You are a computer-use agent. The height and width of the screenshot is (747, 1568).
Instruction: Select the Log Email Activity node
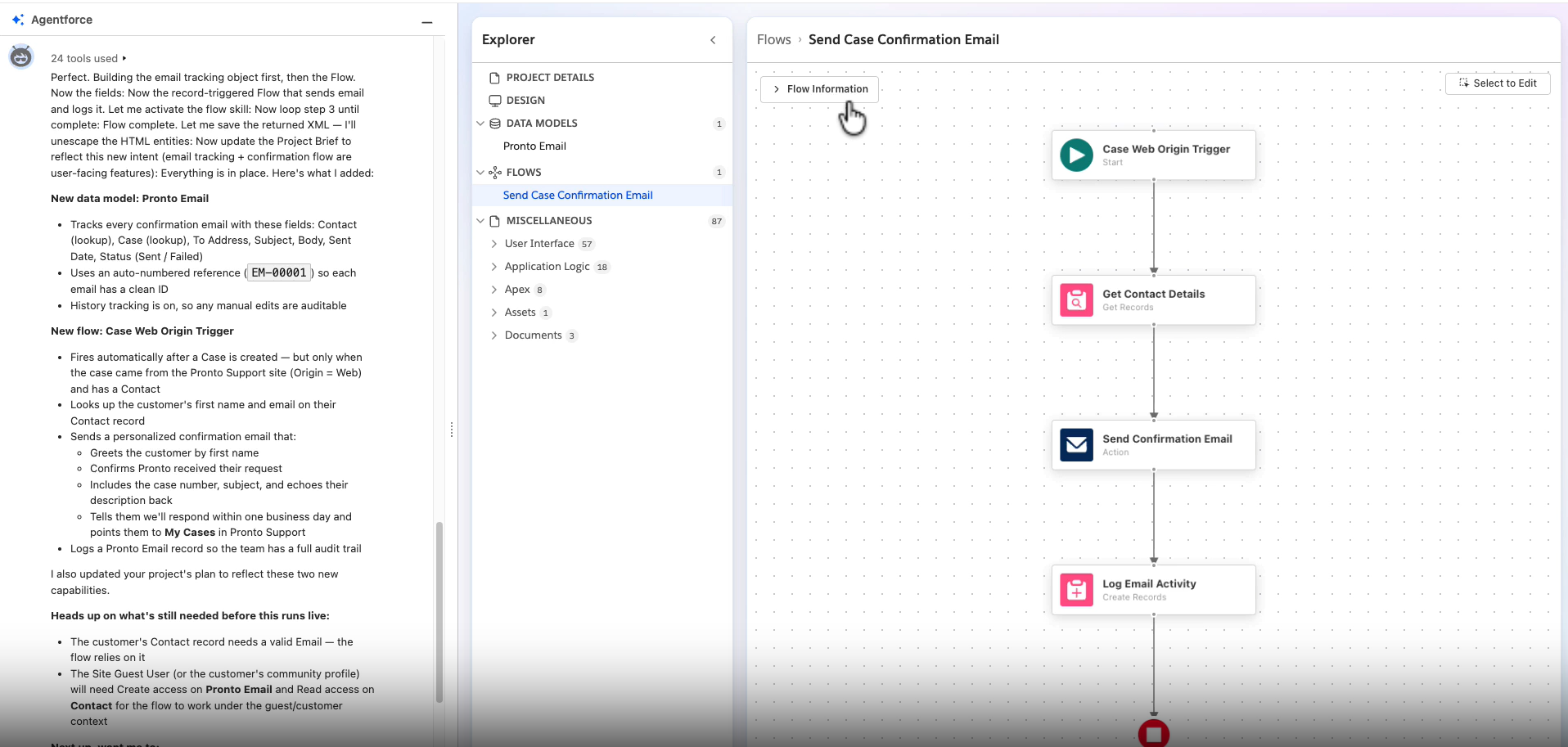1154,590
